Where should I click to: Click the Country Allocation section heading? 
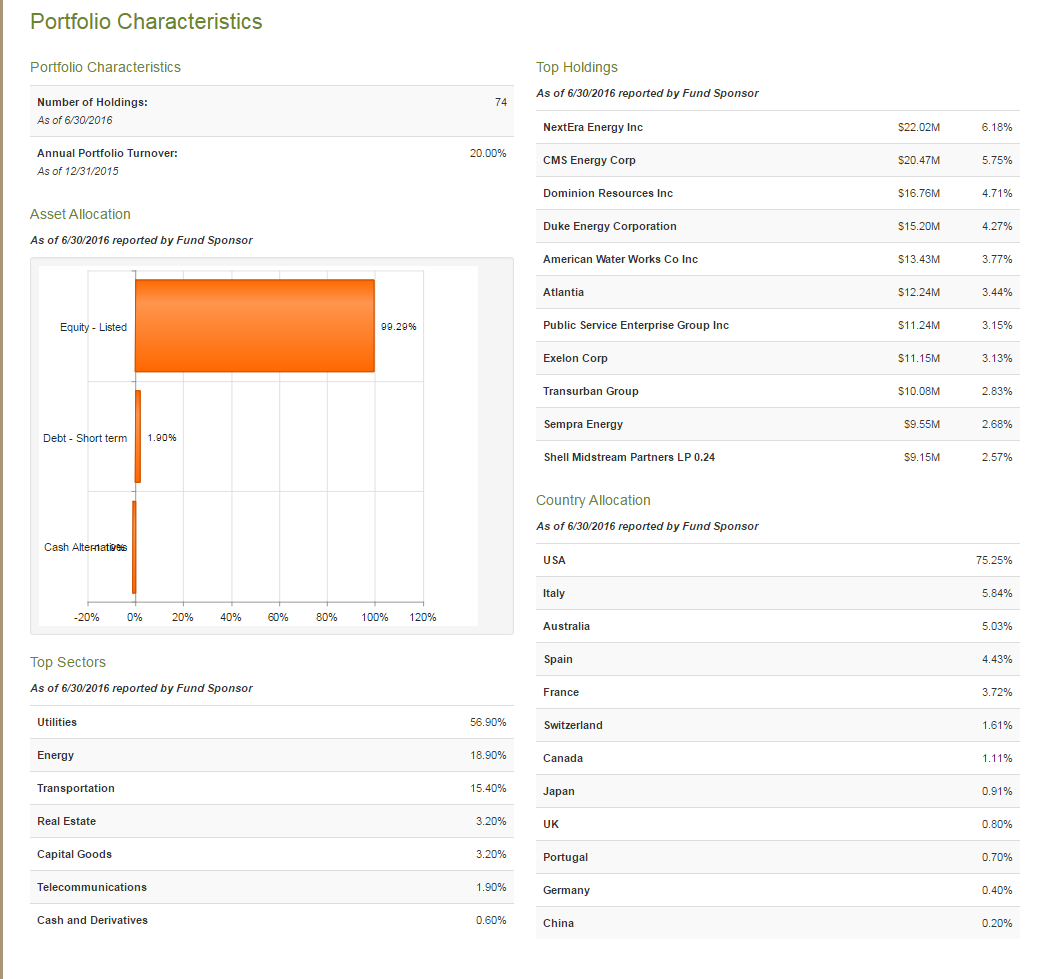tap(593, 500)
